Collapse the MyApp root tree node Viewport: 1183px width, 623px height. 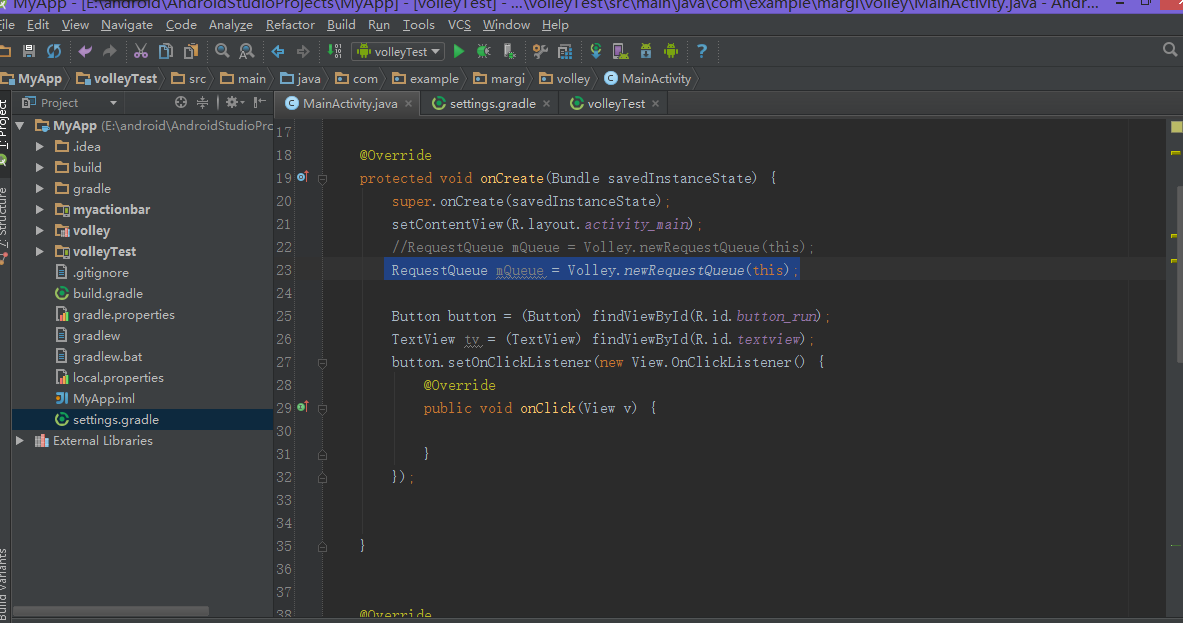click(20, 125)
